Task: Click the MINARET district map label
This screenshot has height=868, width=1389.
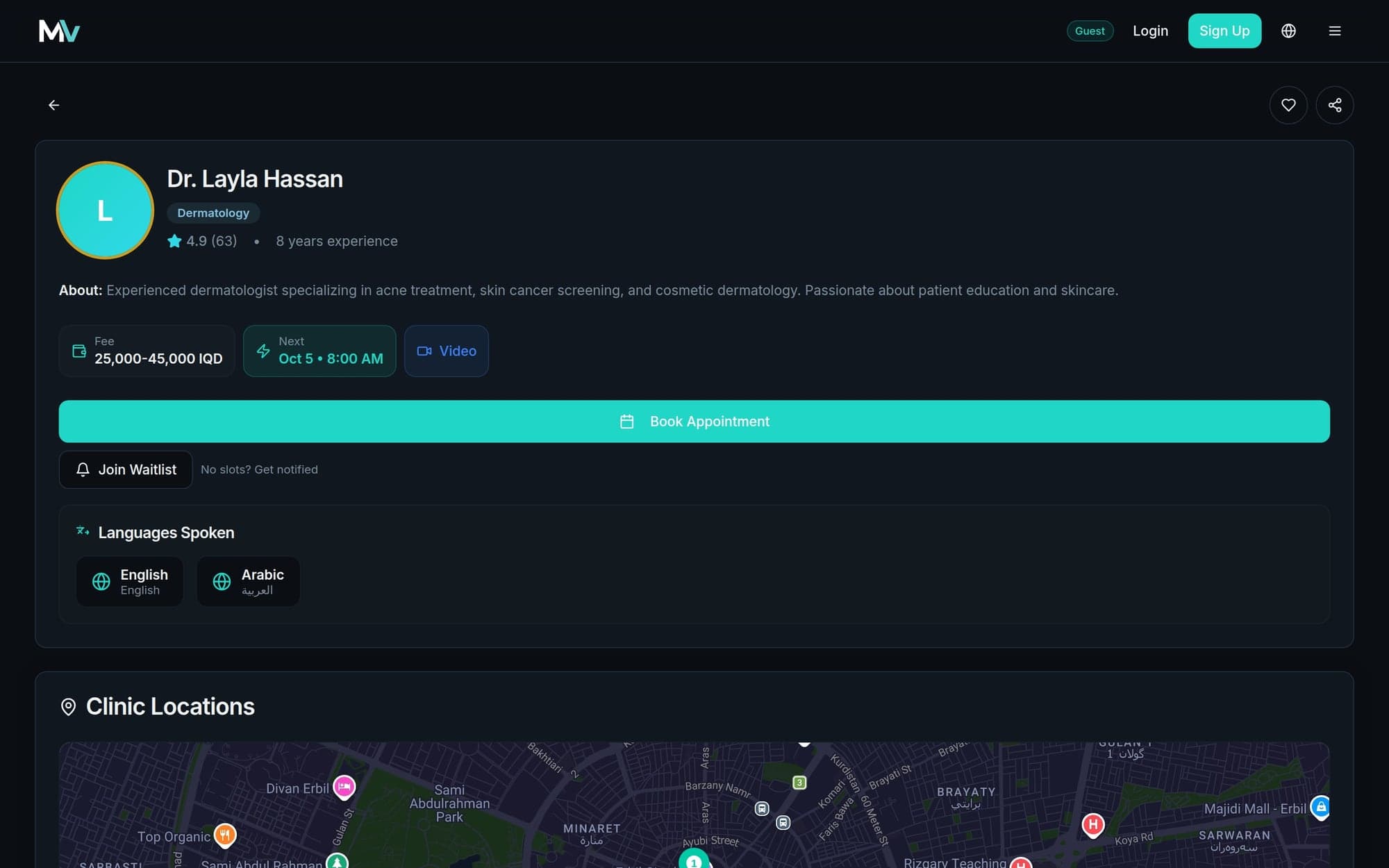Action: tap(592, 834)
